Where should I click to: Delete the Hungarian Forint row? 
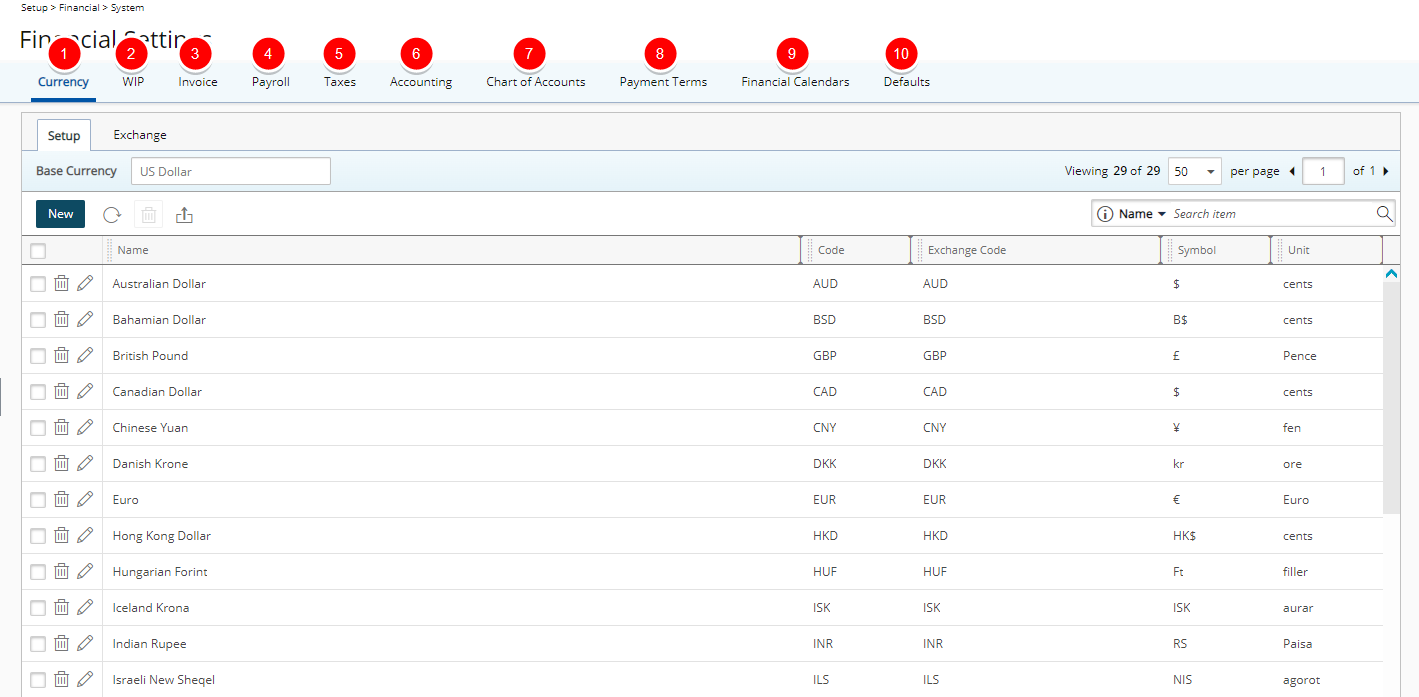[61, 571]
